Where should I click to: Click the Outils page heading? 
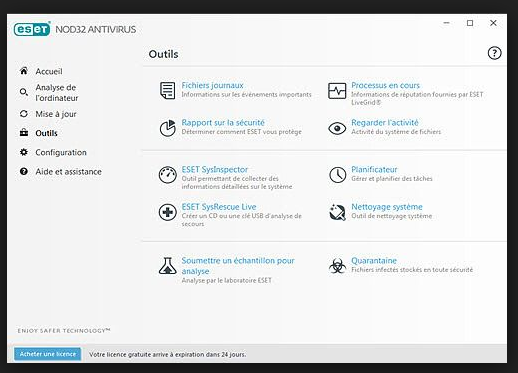click(x=163, y=54)
